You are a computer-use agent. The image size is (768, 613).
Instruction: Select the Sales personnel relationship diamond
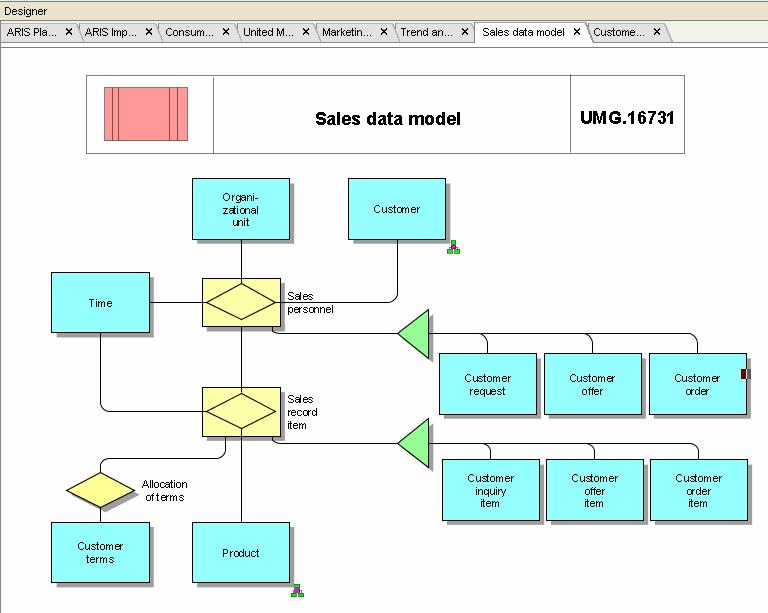[240, 301]
